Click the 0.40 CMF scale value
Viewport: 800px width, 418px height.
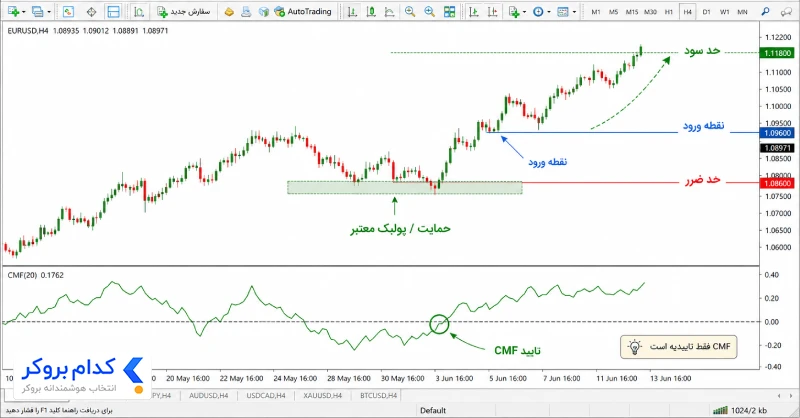pyautogui.click(x=771, y=275)
